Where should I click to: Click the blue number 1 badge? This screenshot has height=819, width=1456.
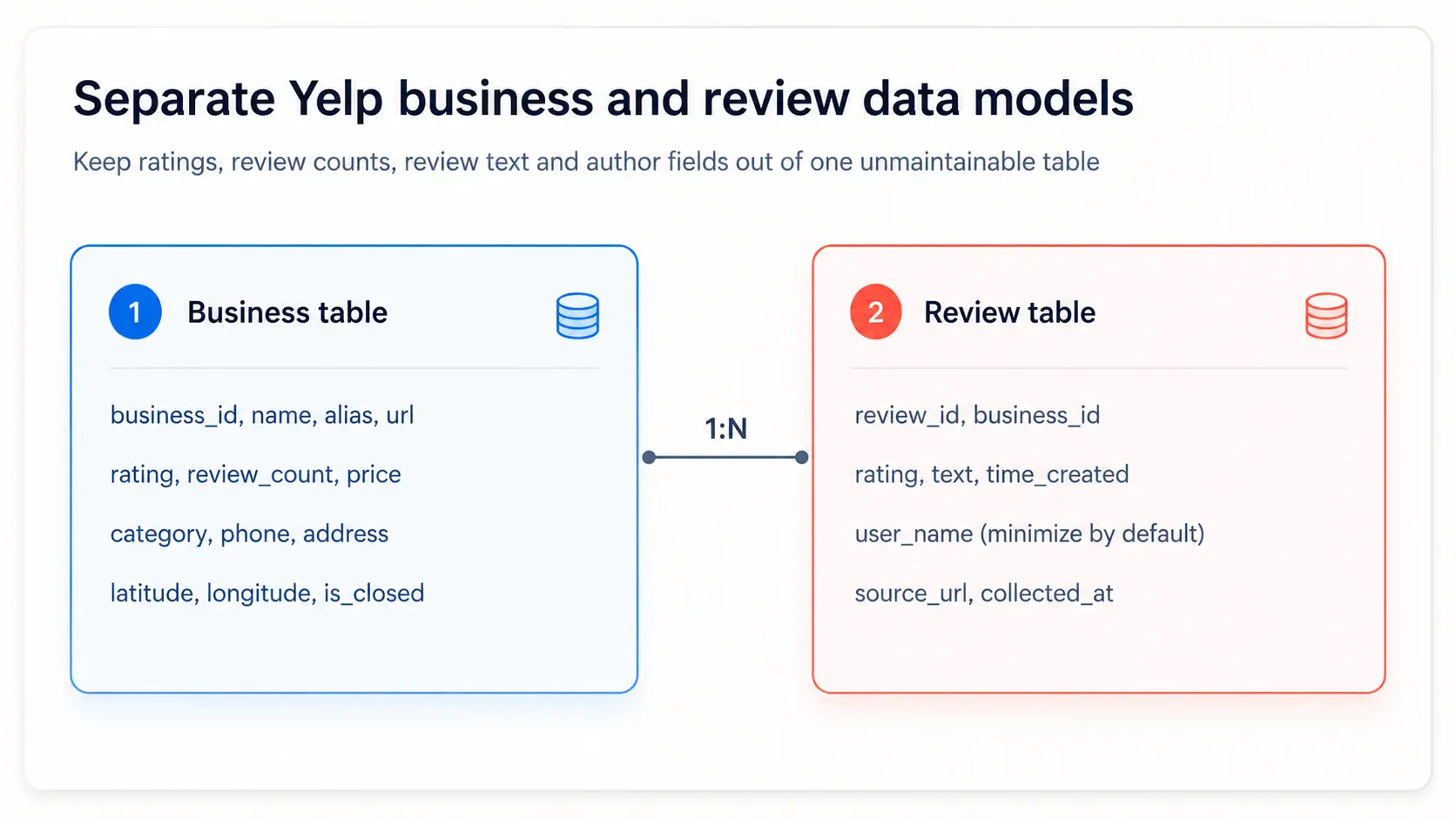(x=135, y=312)
